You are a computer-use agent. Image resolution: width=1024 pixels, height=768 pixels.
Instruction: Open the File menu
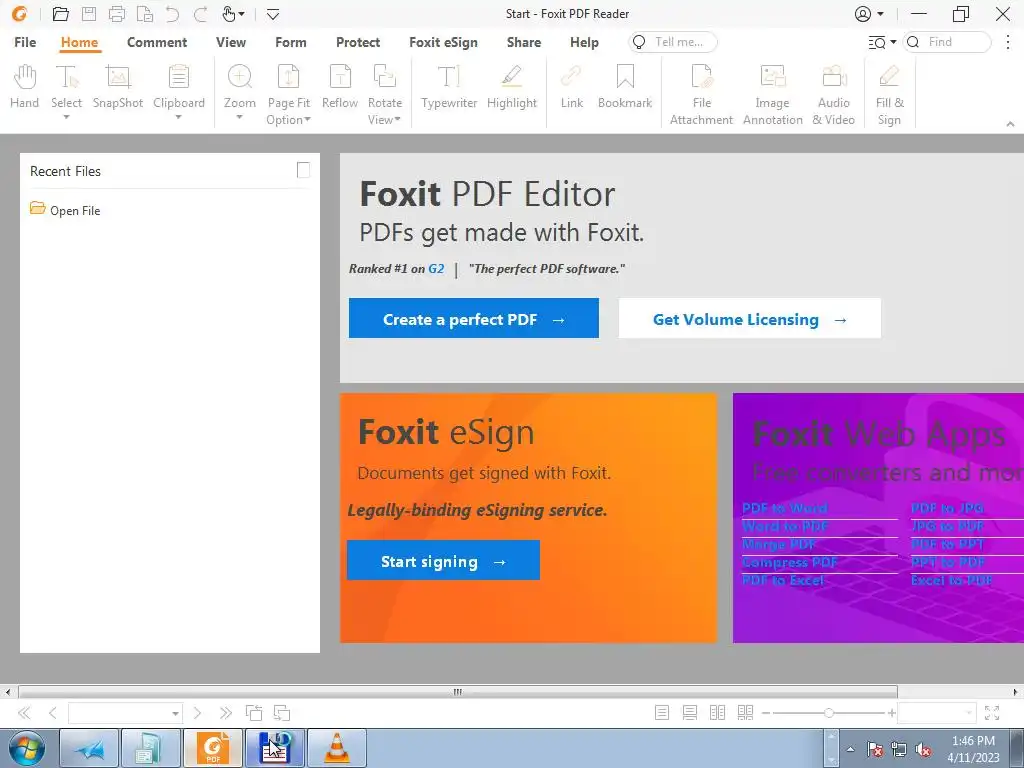click(x=25, y=42)
